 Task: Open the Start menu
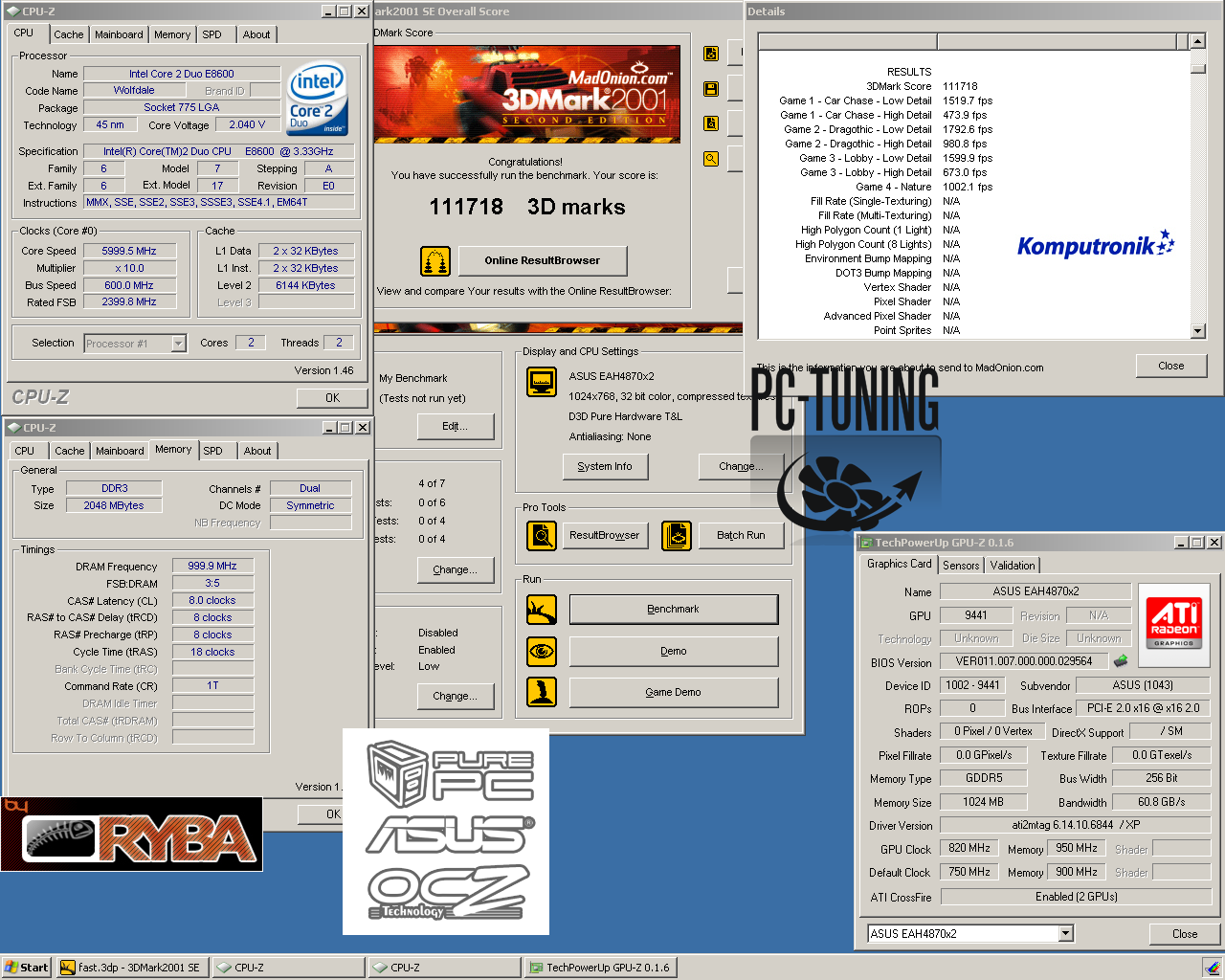27,968
